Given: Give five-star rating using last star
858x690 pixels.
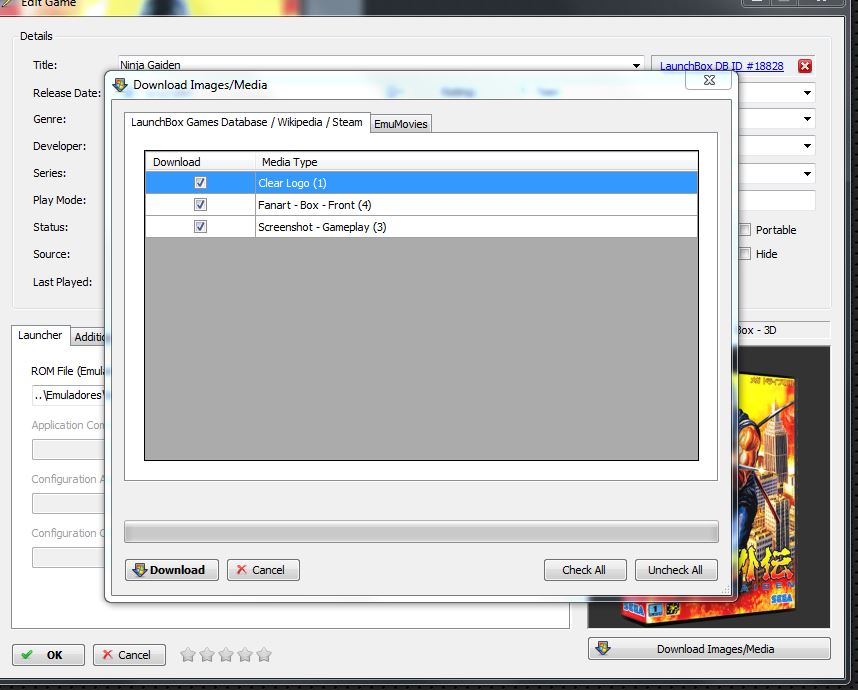Looking at the screenshot, I should click(x=264, y=654).
